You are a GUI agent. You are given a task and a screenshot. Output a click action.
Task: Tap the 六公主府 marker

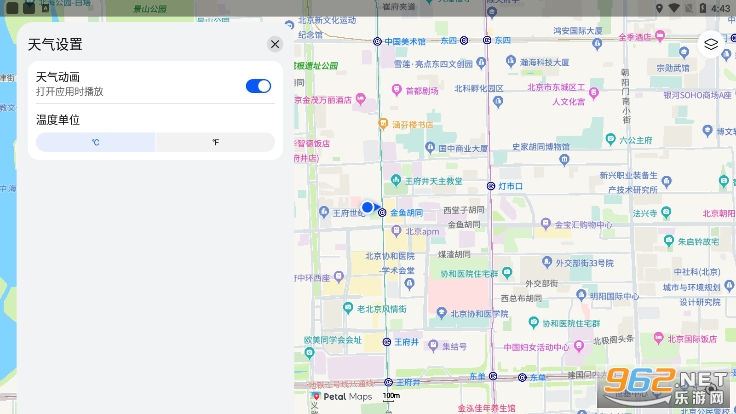coord(610,138)
